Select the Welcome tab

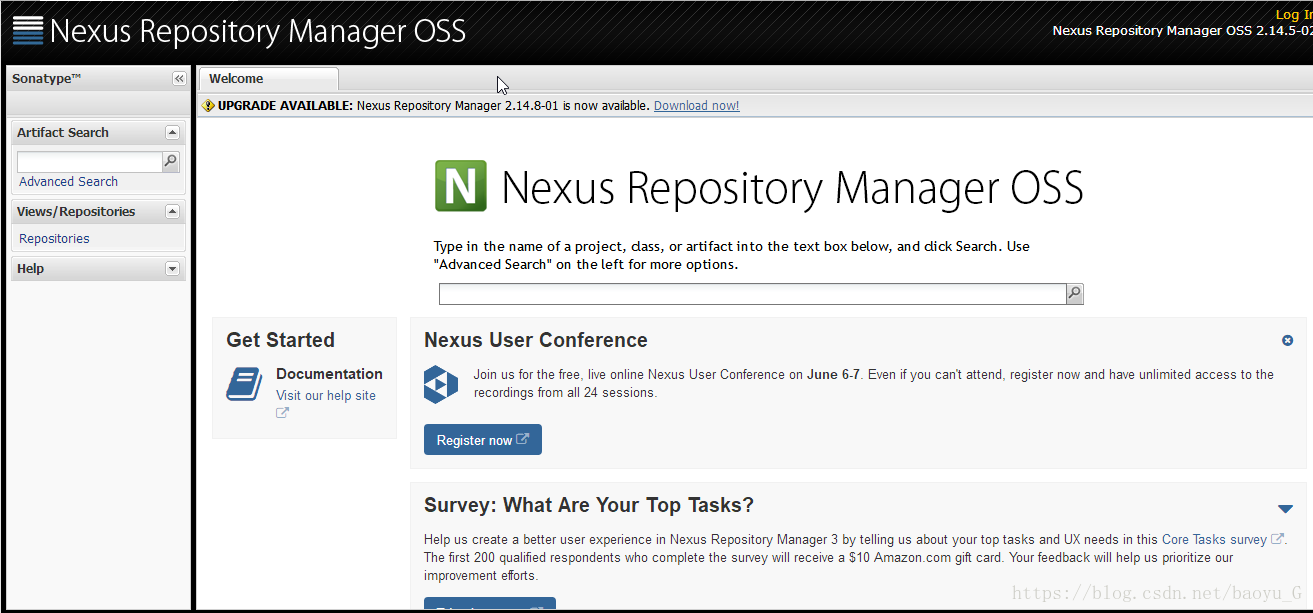[268, 79]
